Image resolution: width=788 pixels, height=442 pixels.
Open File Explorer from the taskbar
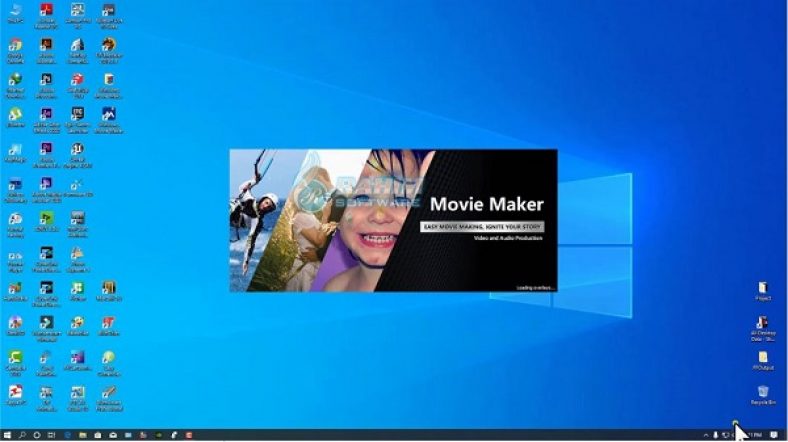pyautogui.click(x=82, y=435)
